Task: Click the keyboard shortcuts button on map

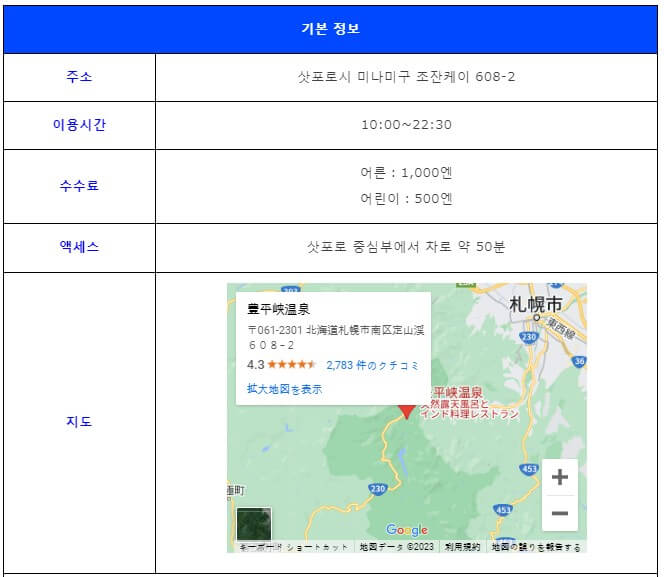Action: 294,547
